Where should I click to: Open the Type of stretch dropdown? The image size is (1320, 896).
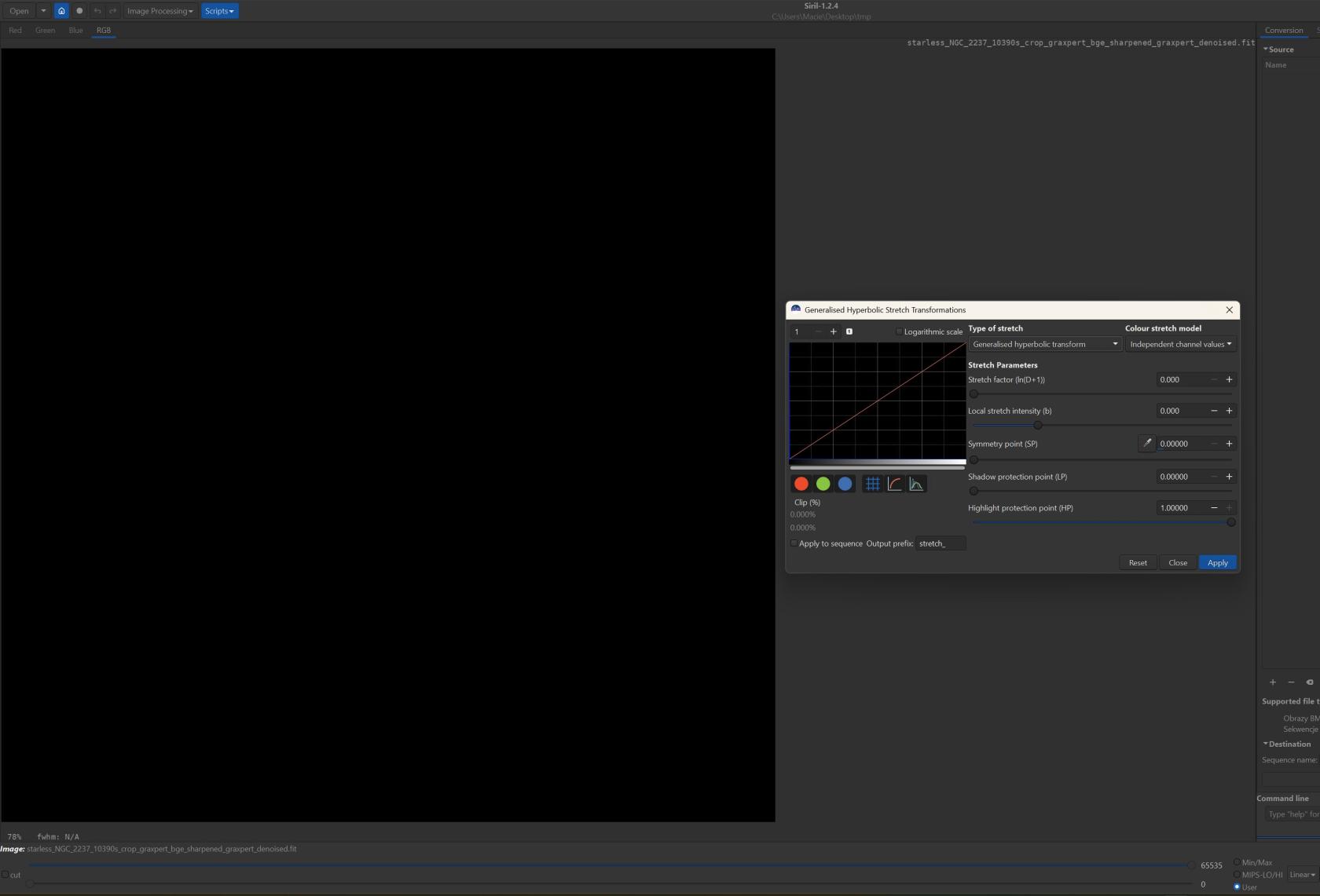(1044, 344)
